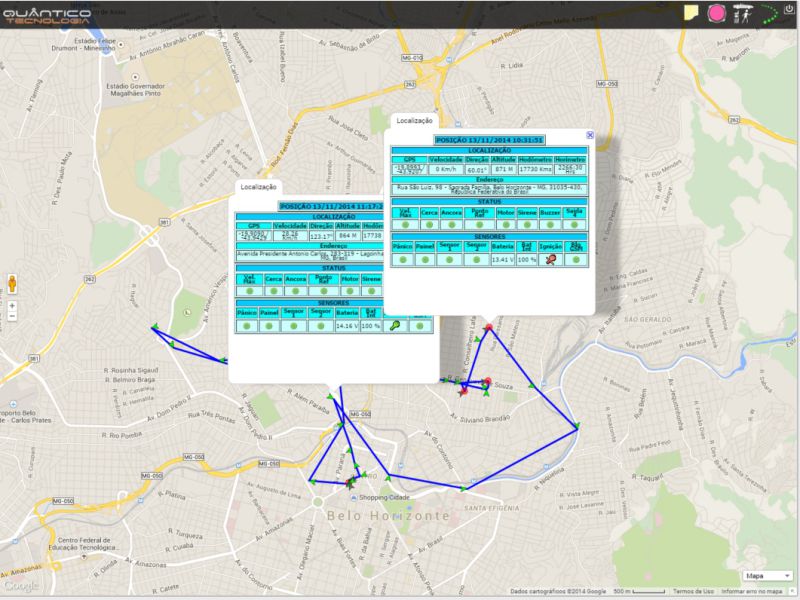The image size is (800, 600).
Task: Click the STATUS header in the 11:17 popup
Action: pos(310,268)
